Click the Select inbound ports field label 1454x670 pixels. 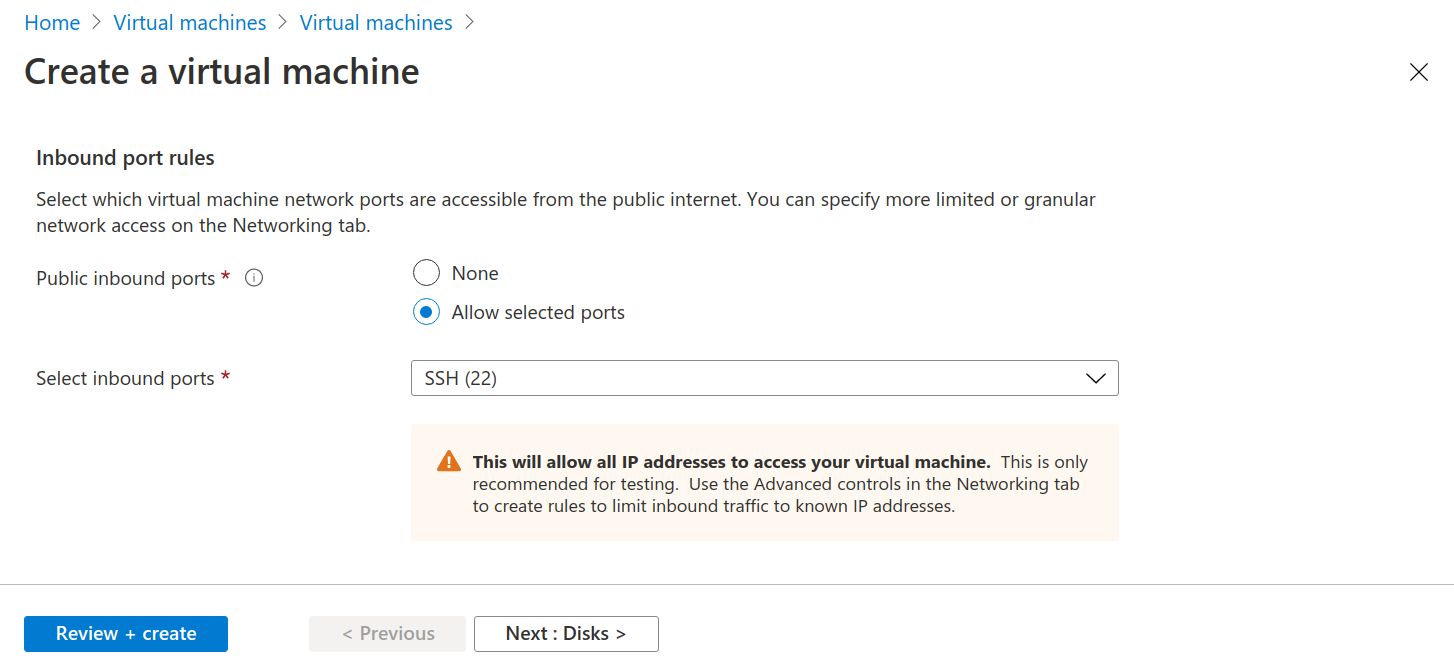125,378
